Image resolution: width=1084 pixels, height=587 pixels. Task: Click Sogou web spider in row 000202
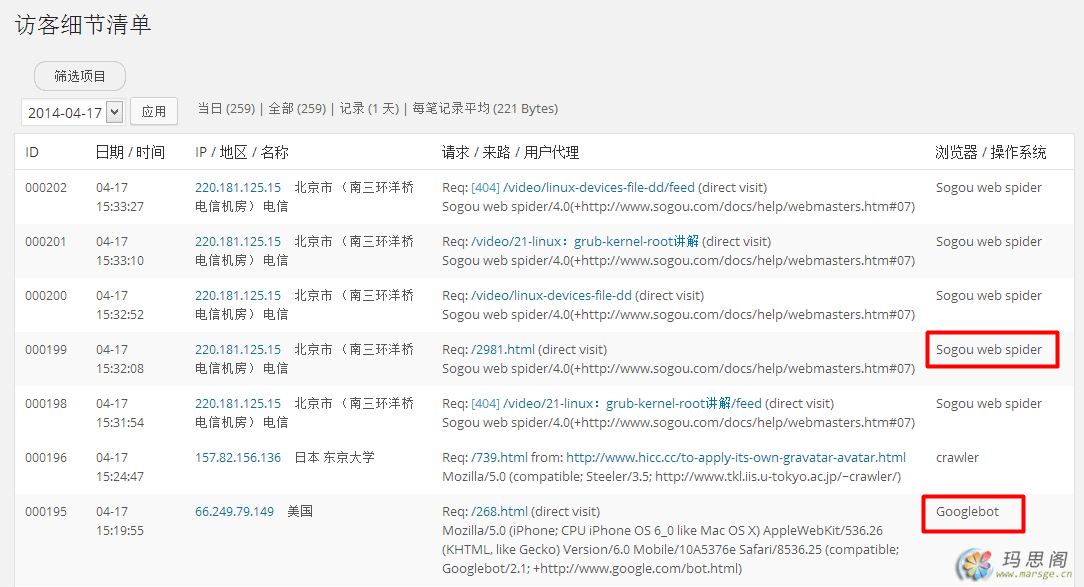tap(989, 187)
